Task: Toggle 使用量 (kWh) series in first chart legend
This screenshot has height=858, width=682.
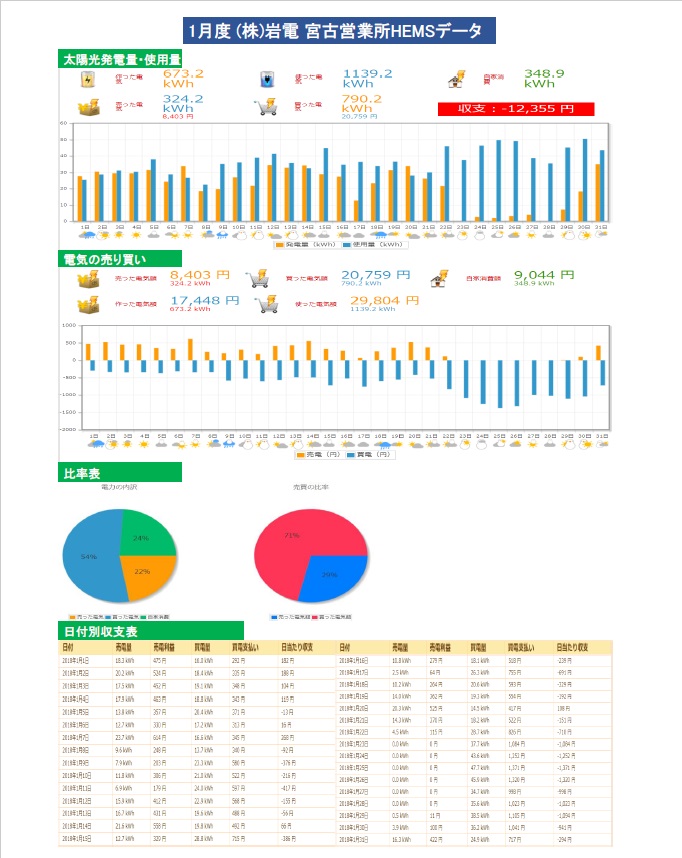Action: [372, 243]
